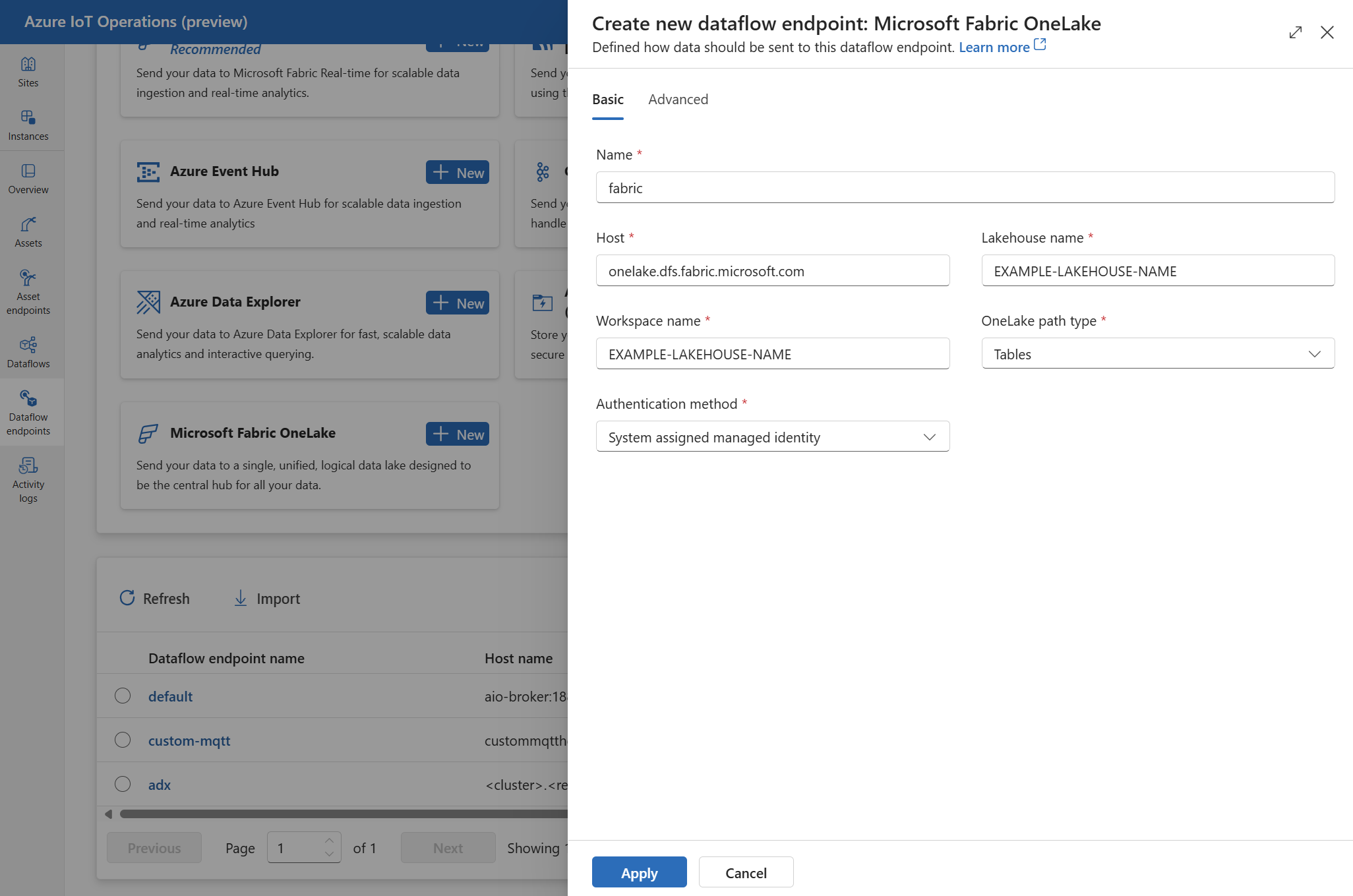Click the Dataflows icon in sidebar

[x=27, y=346]
